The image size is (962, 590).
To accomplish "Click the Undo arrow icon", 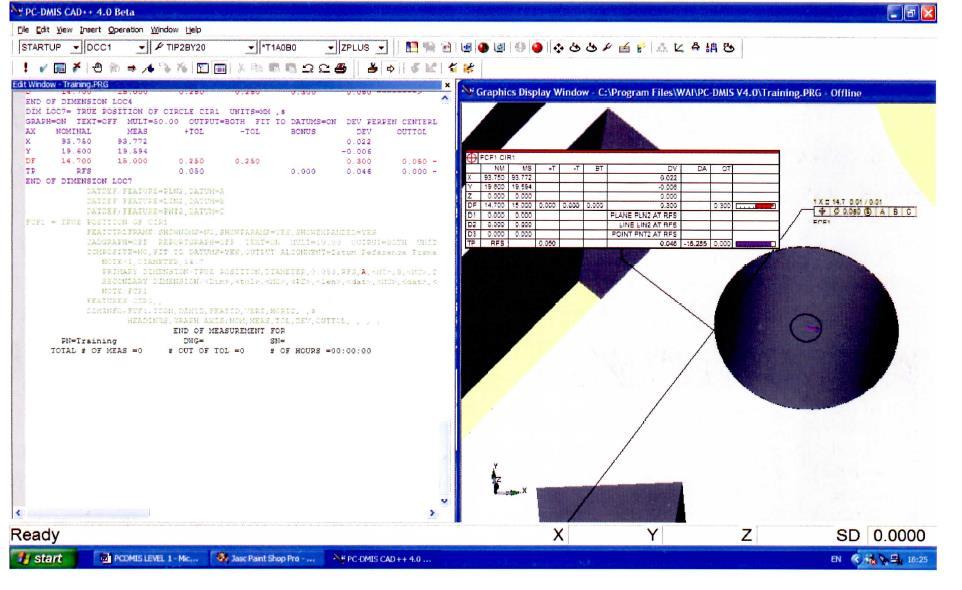I will (x=308, y=68).
